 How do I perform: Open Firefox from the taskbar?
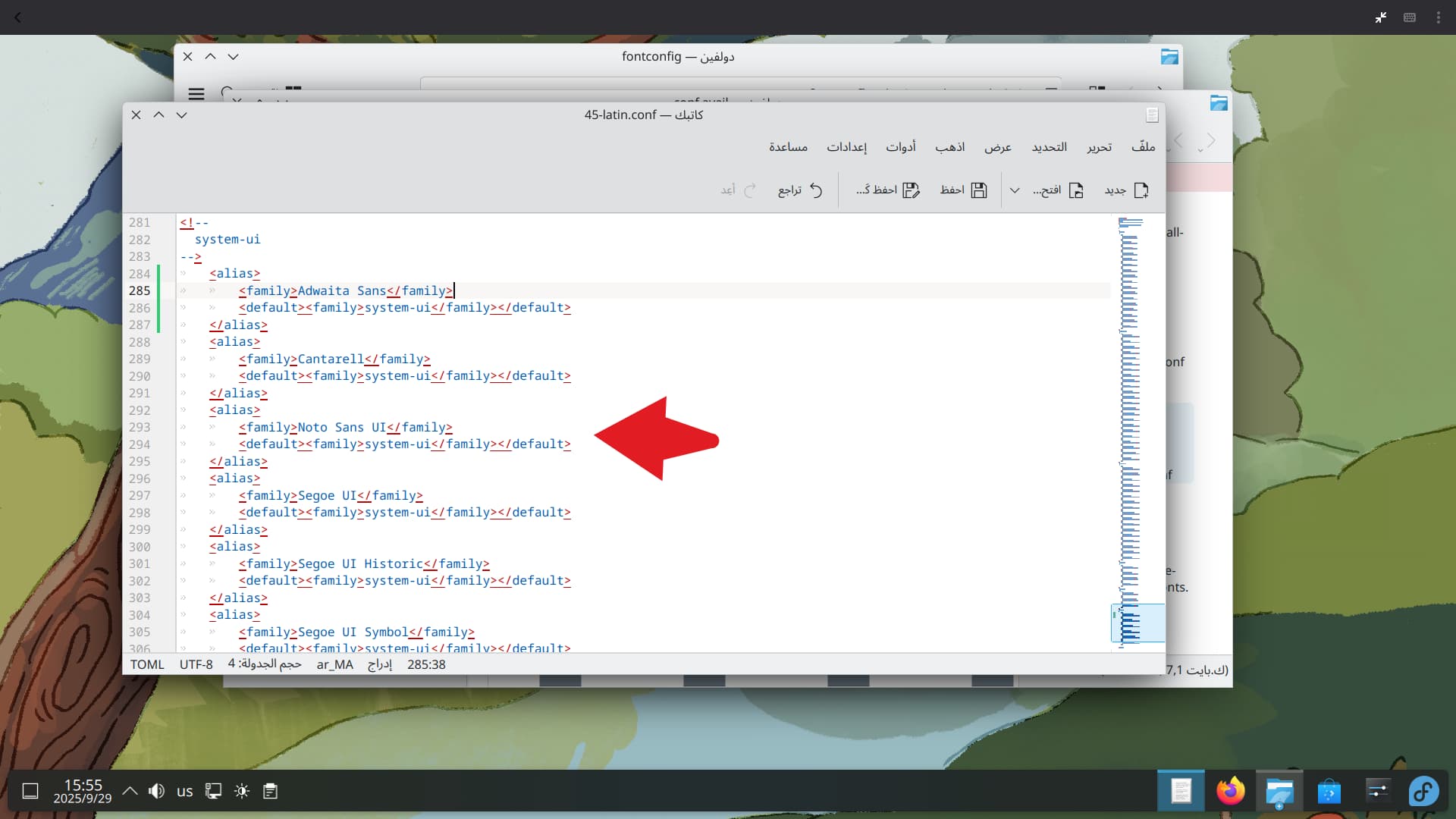pos(1230,791)
